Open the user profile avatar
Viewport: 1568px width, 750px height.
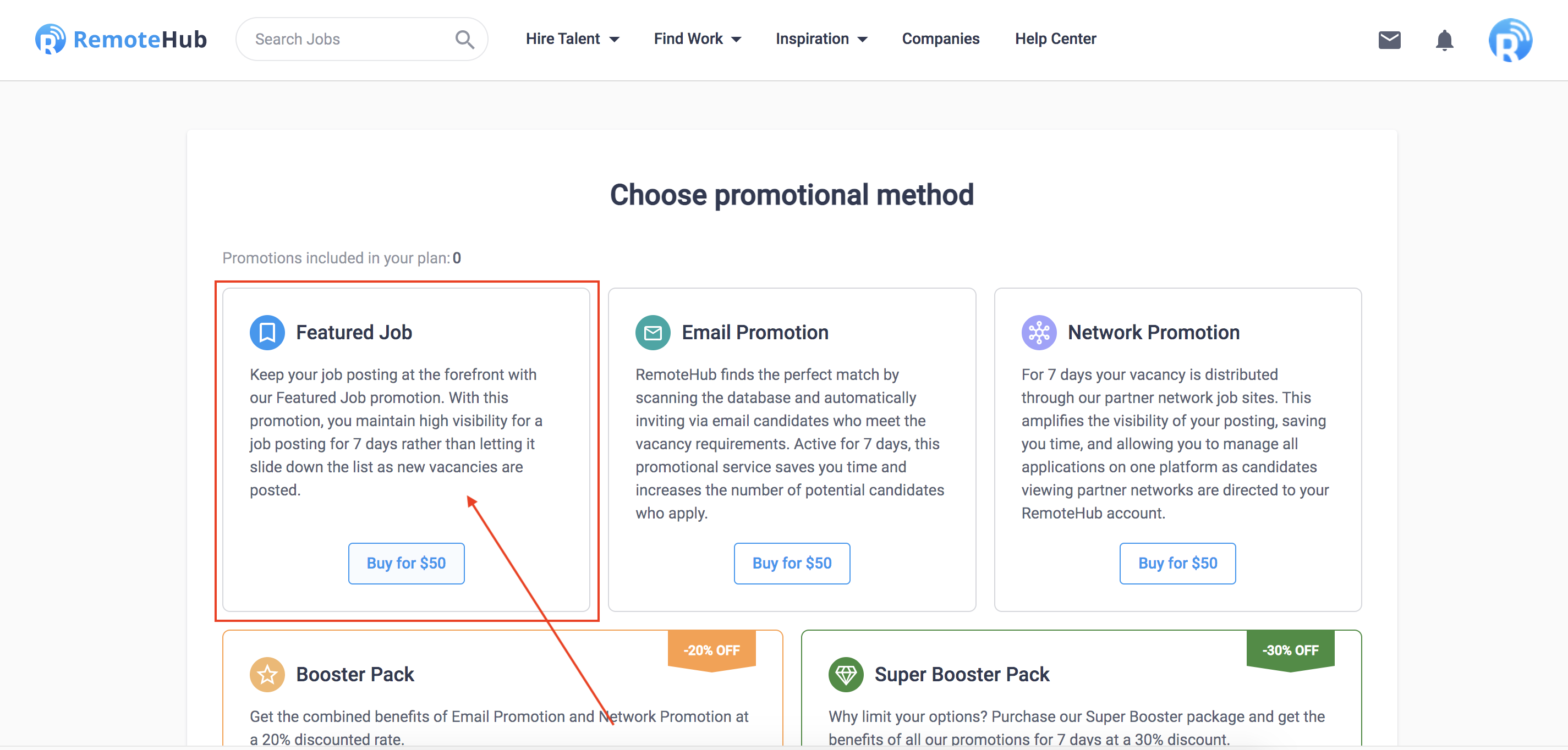[1510, 40]
